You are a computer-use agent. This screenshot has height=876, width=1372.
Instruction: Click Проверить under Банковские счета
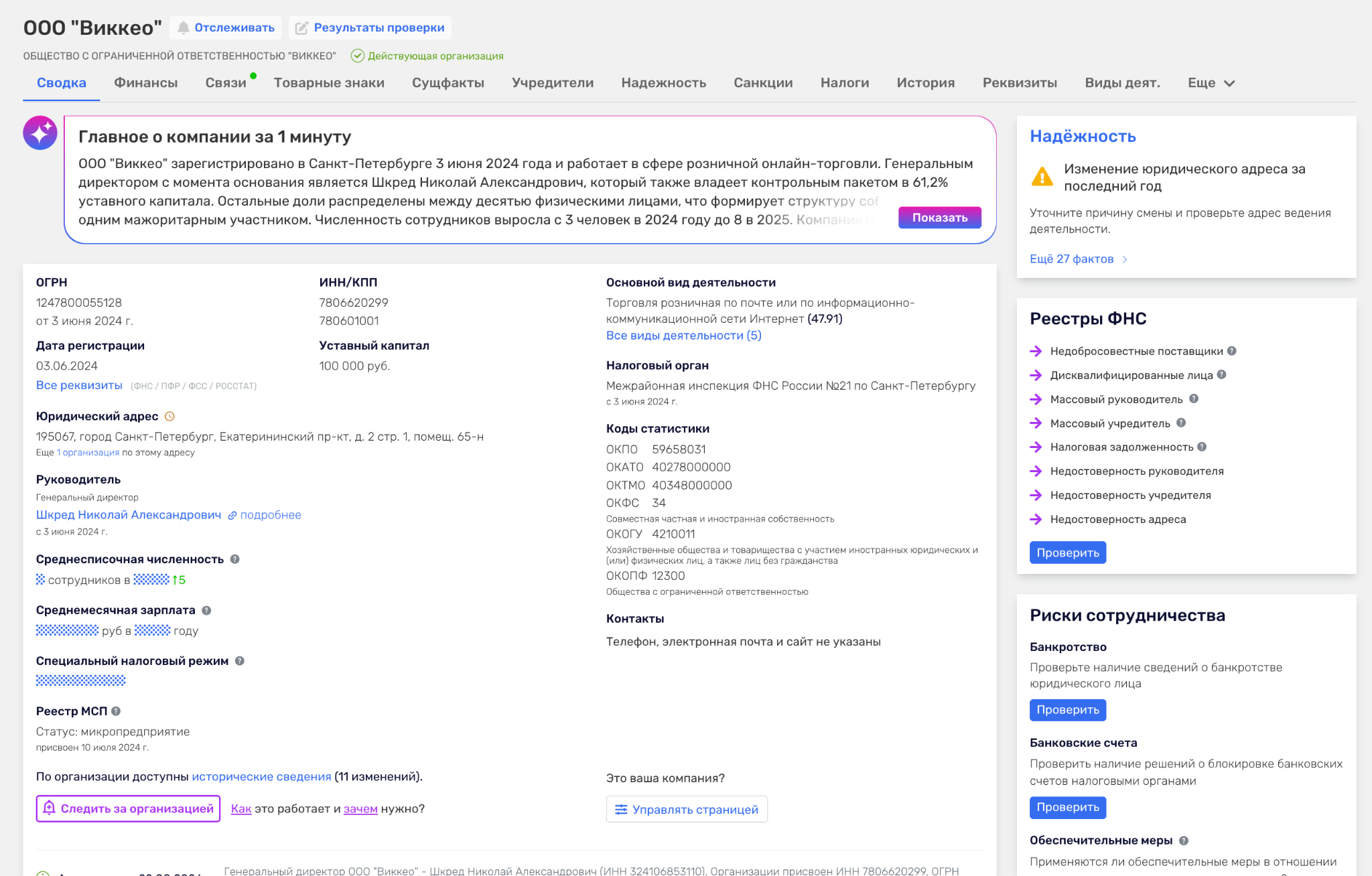1068,808
